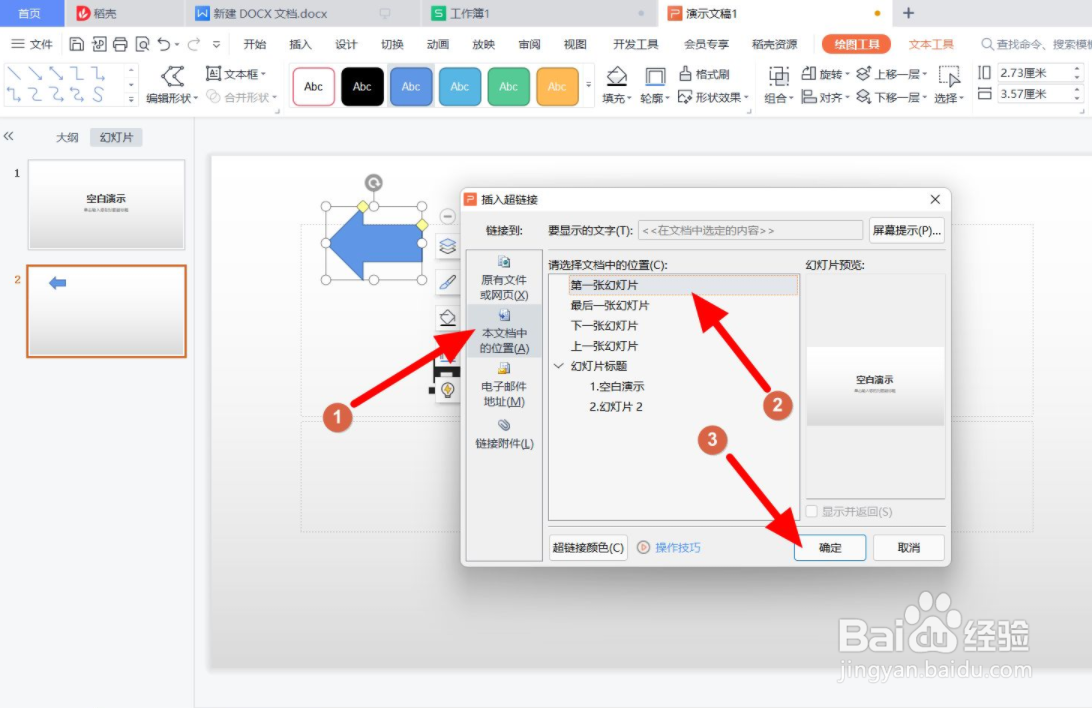Screen dimensions: 1092x708
Task: Click the Save icon in quick toolbar
Action: 77,45
